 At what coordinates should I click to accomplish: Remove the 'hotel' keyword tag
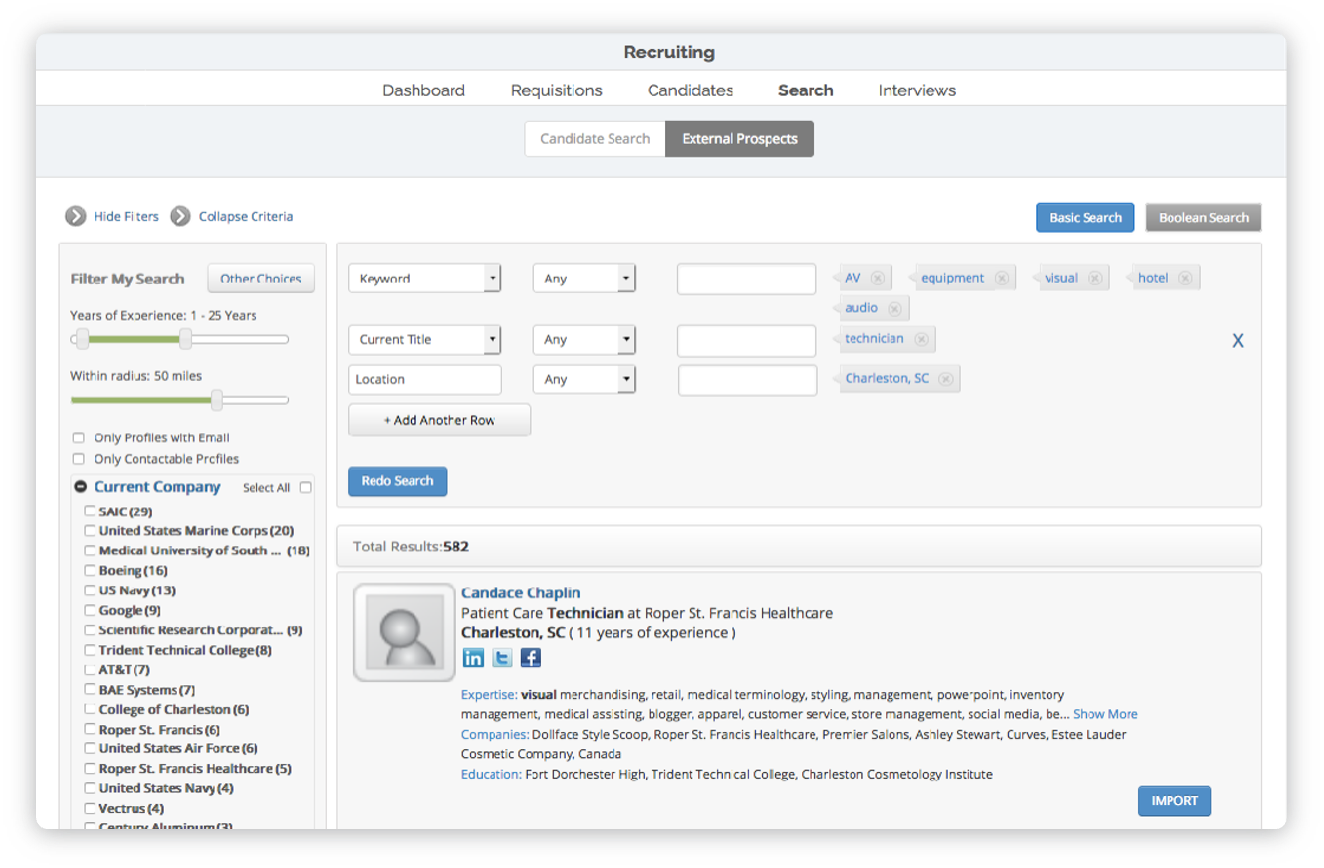coord(1186,277)
